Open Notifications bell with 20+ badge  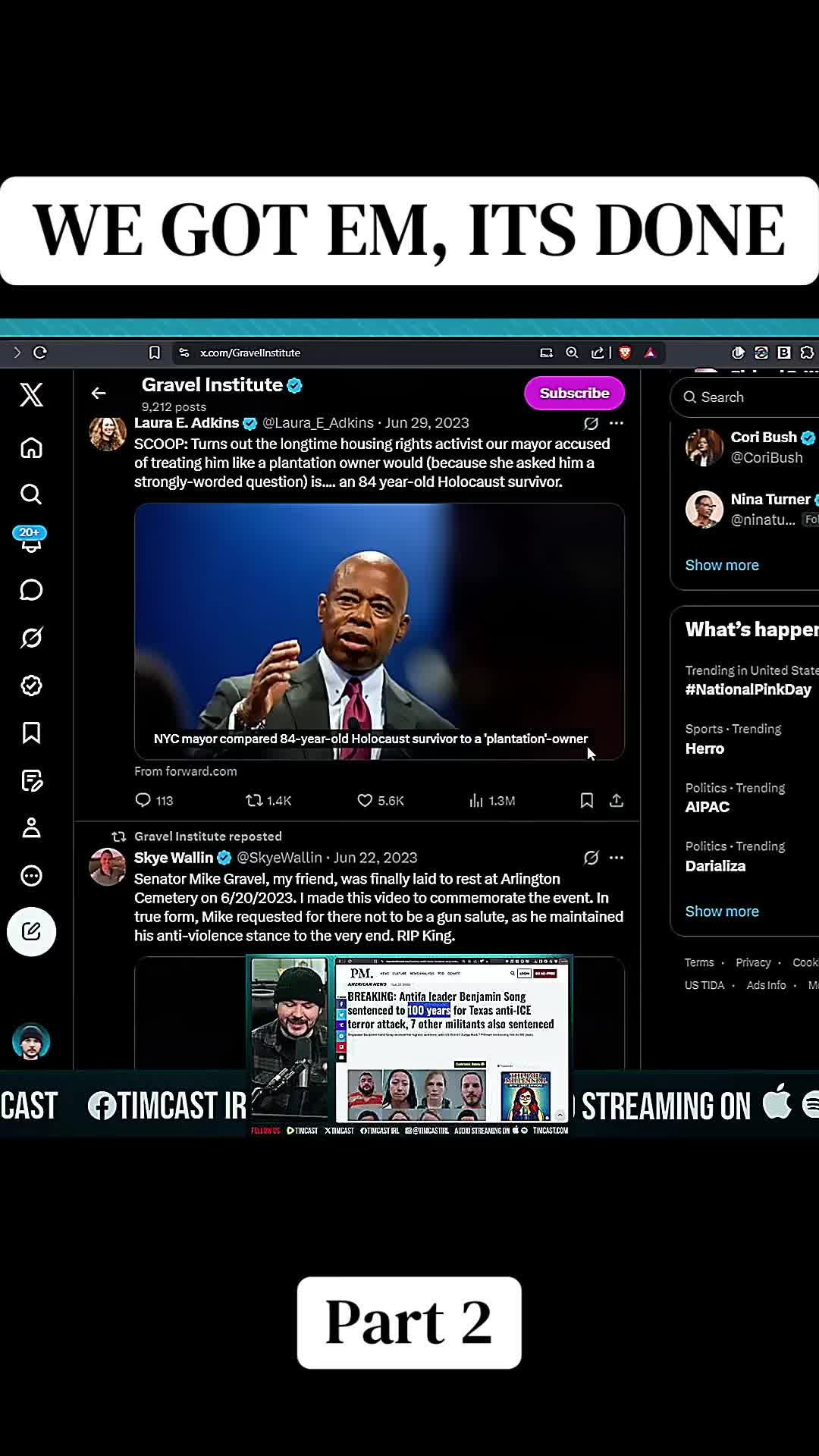pyautogui.click(x=31, y=540)
